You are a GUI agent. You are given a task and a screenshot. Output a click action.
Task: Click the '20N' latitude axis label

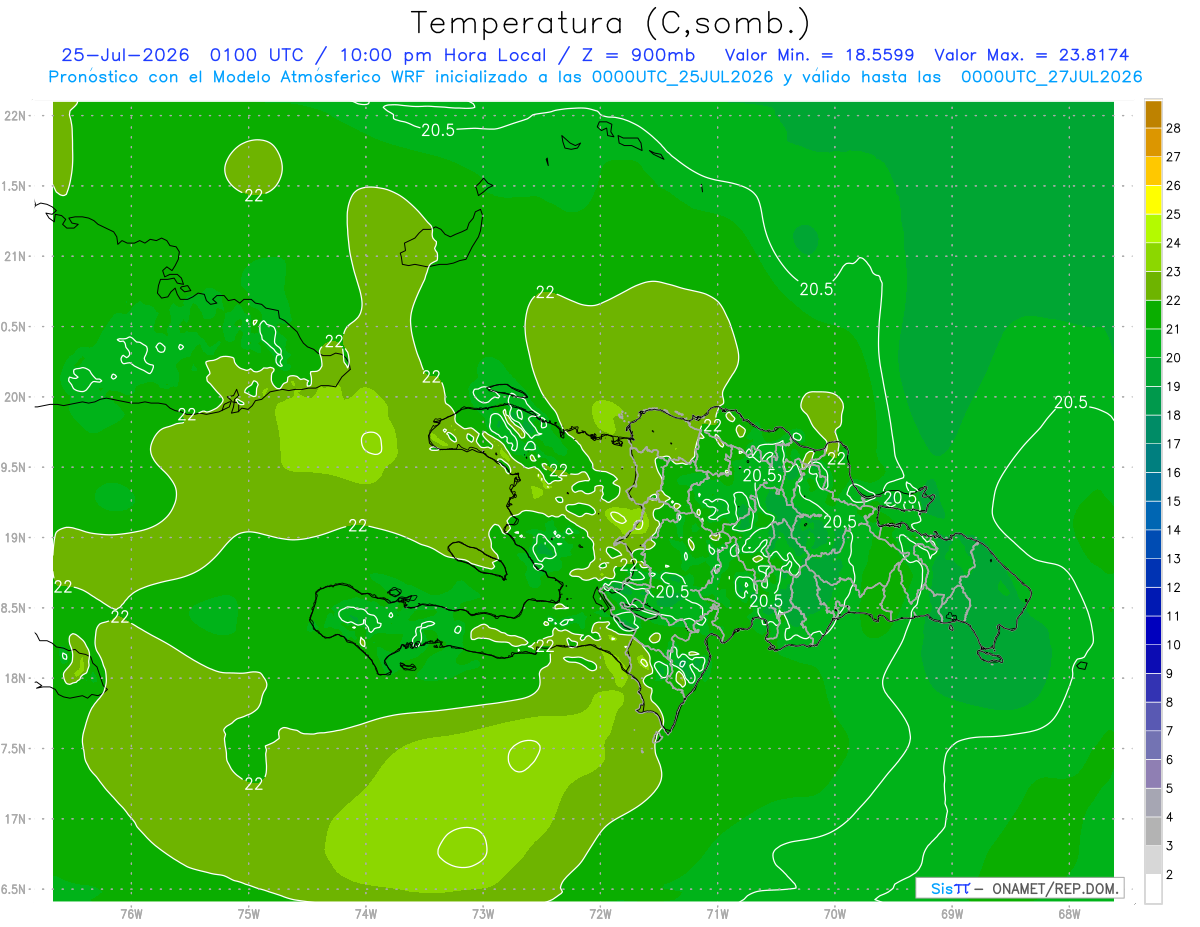click(x=17, y=397)
